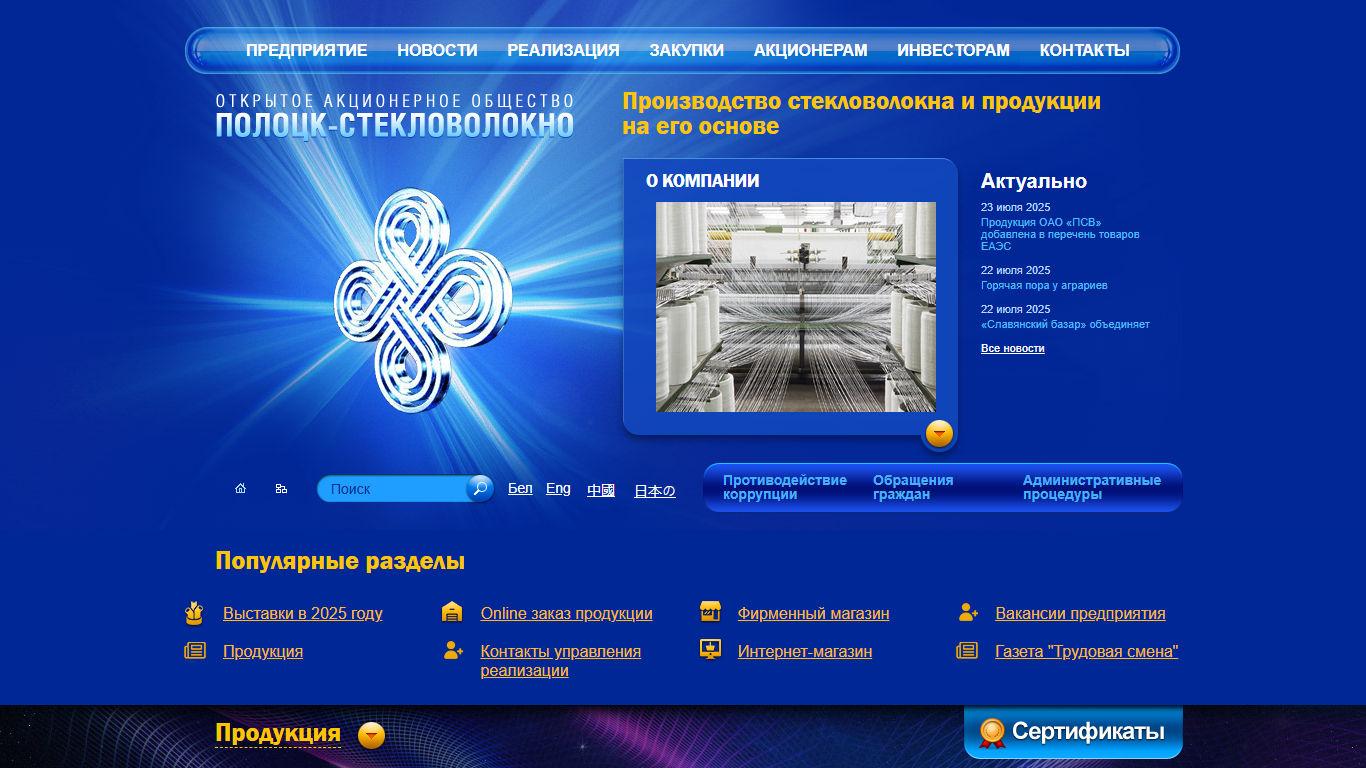This screenshot has height=768, width=1366.
Task: Open the КОНТАКТЫ menu
Action: point(1085,50)
